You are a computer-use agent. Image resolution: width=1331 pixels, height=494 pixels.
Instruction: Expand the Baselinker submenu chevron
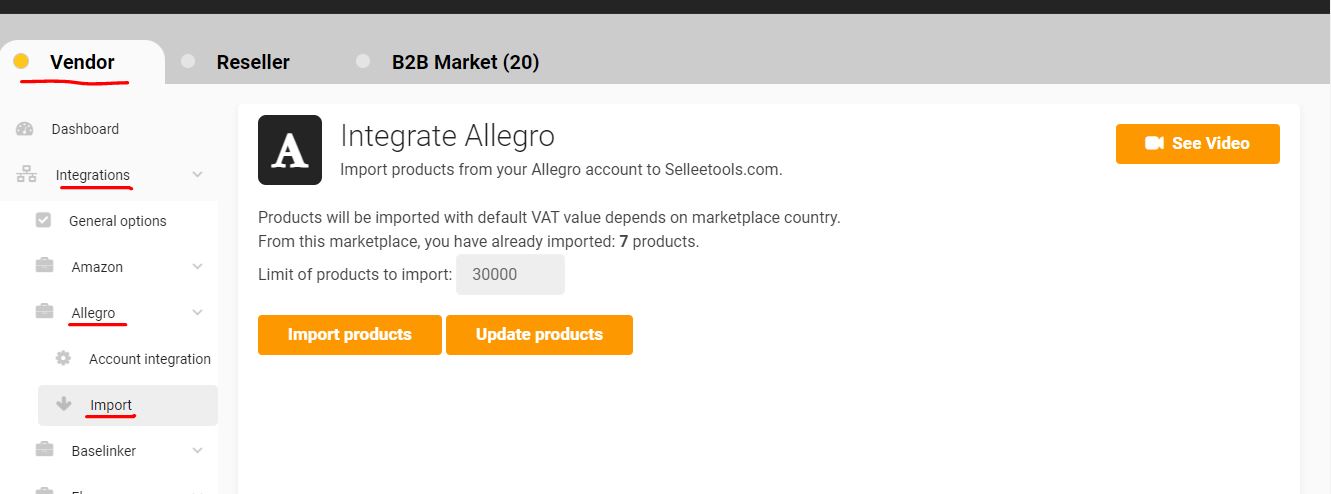(197, 451)
